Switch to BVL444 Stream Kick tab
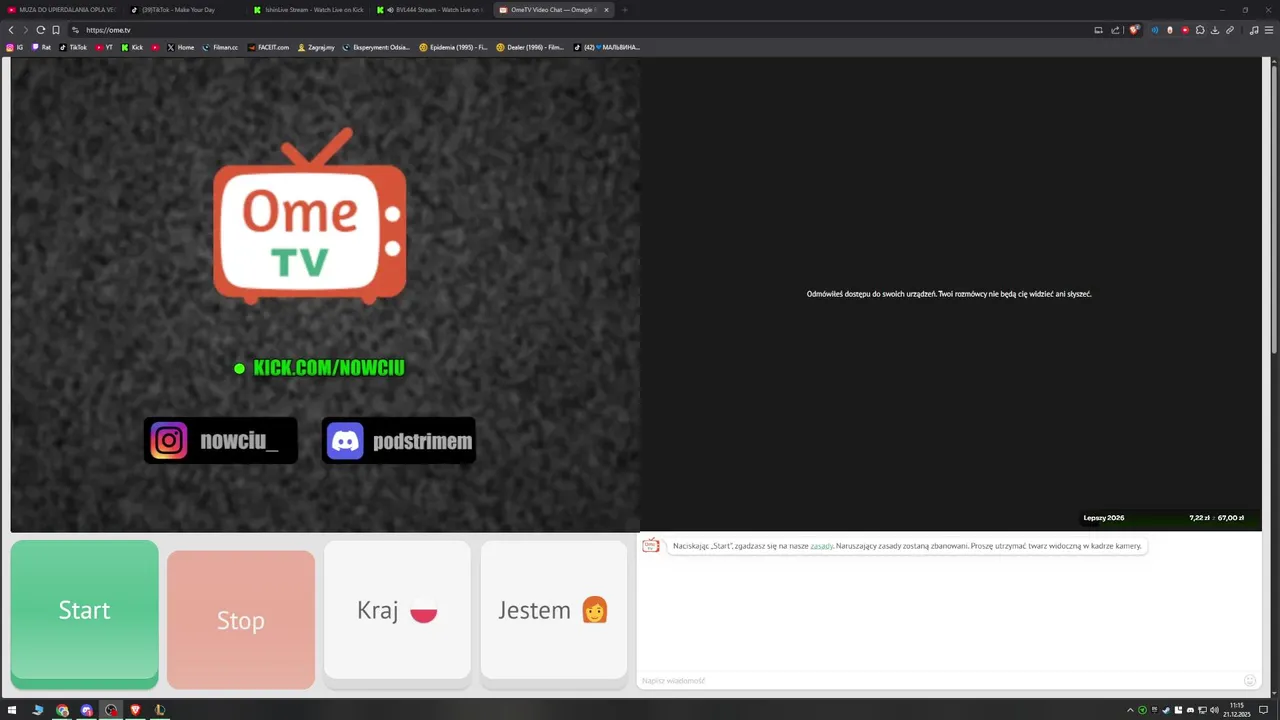 [432, 10]
